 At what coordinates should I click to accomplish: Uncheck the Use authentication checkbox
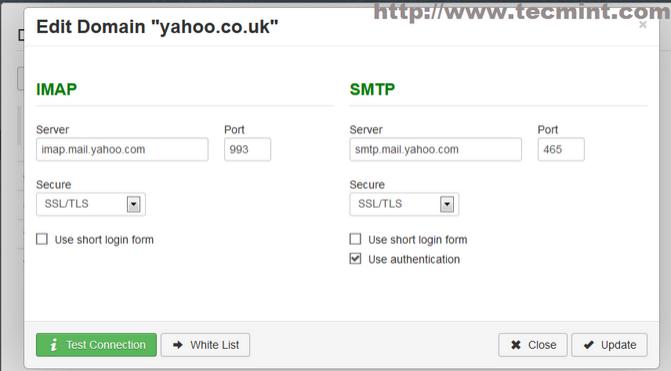(x=355, y=258)
